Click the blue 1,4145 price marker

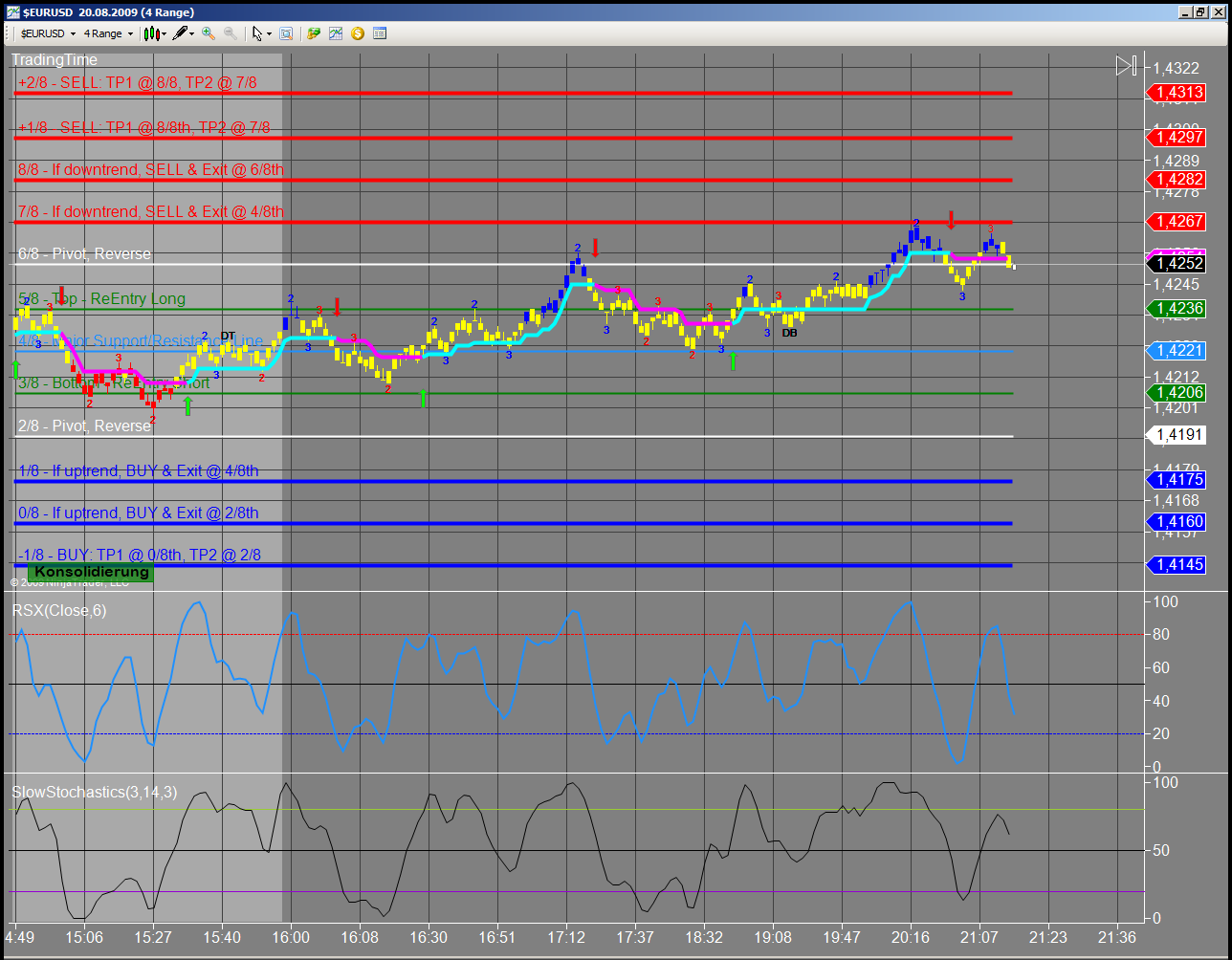(1176, 565)
